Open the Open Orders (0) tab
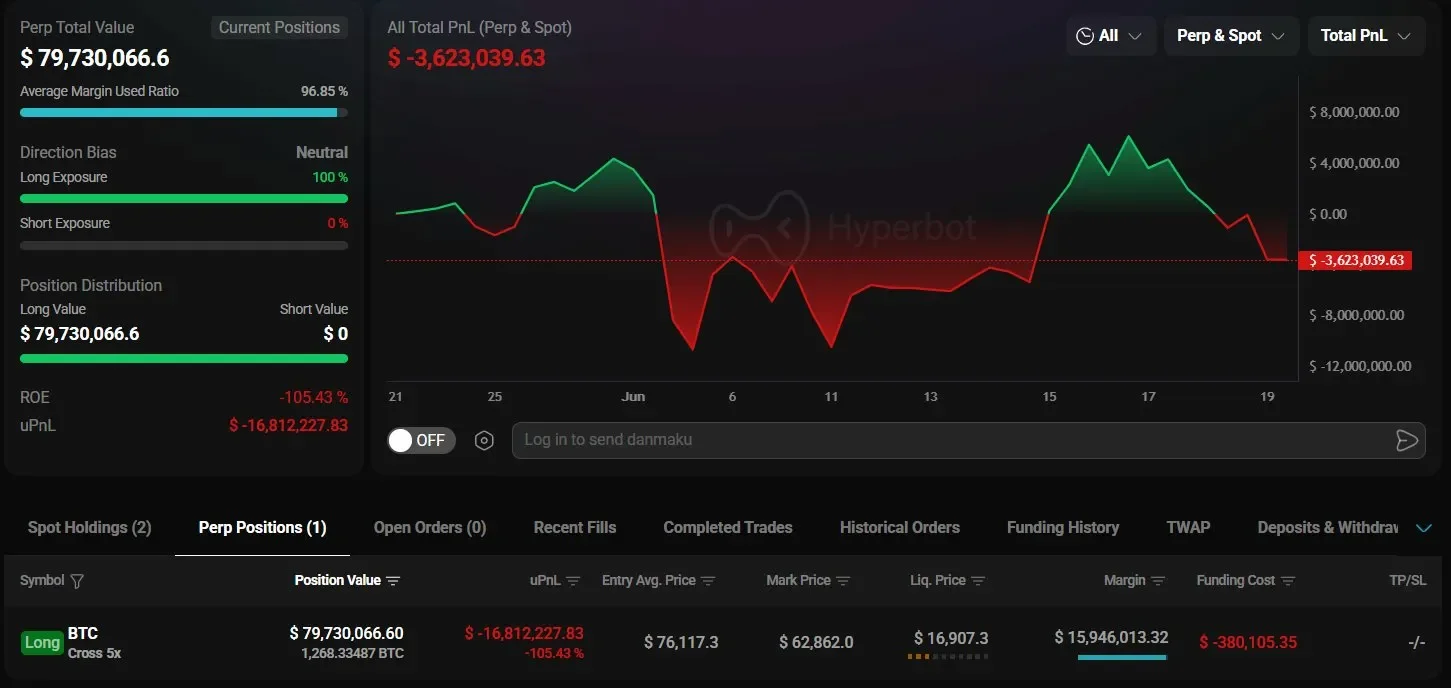 click(x=430, y=527)
